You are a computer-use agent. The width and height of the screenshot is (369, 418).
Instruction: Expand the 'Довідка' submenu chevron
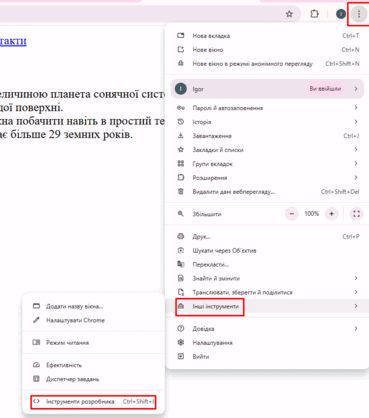click(x=356, y=328)
